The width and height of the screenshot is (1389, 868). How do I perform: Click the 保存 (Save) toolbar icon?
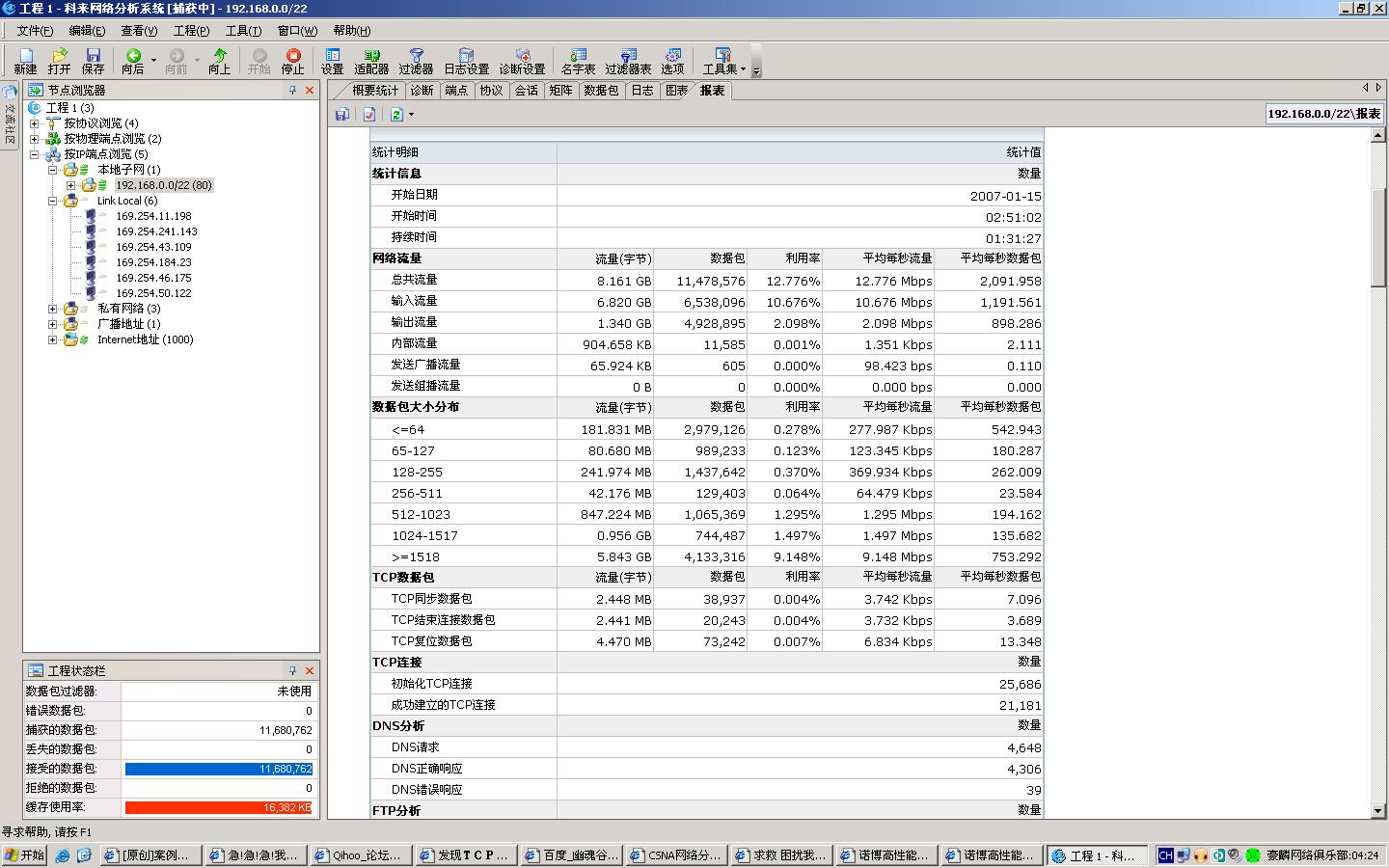pos(93,62)
